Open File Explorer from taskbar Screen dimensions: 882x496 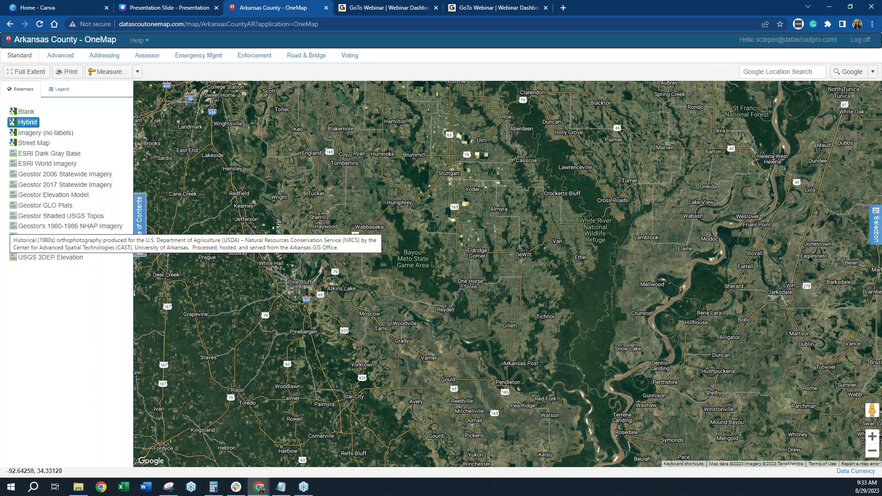[78, 486]
